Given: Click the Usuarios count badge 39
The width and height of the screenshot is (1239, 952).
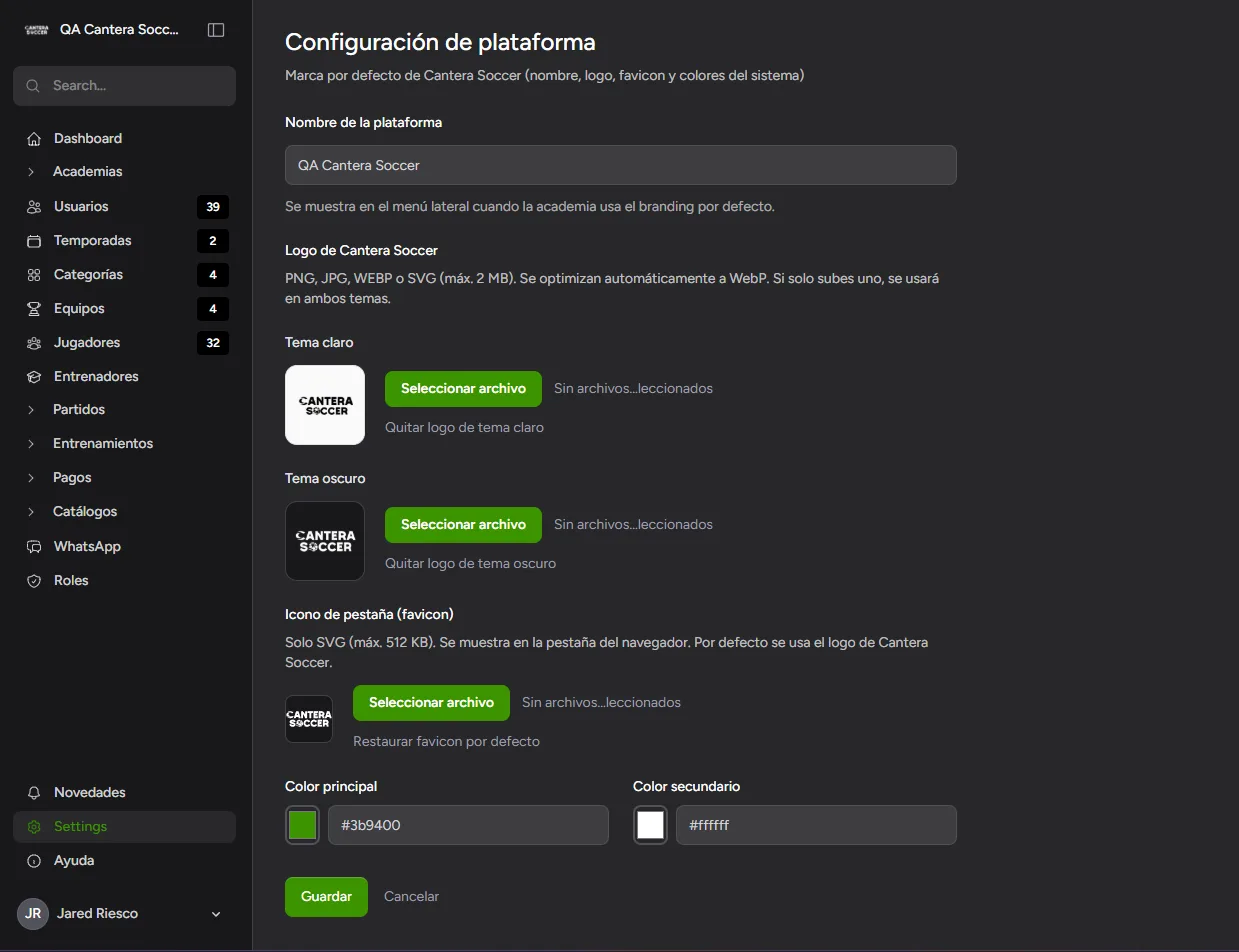Looking at the screenshot, I should coord(213,207).
